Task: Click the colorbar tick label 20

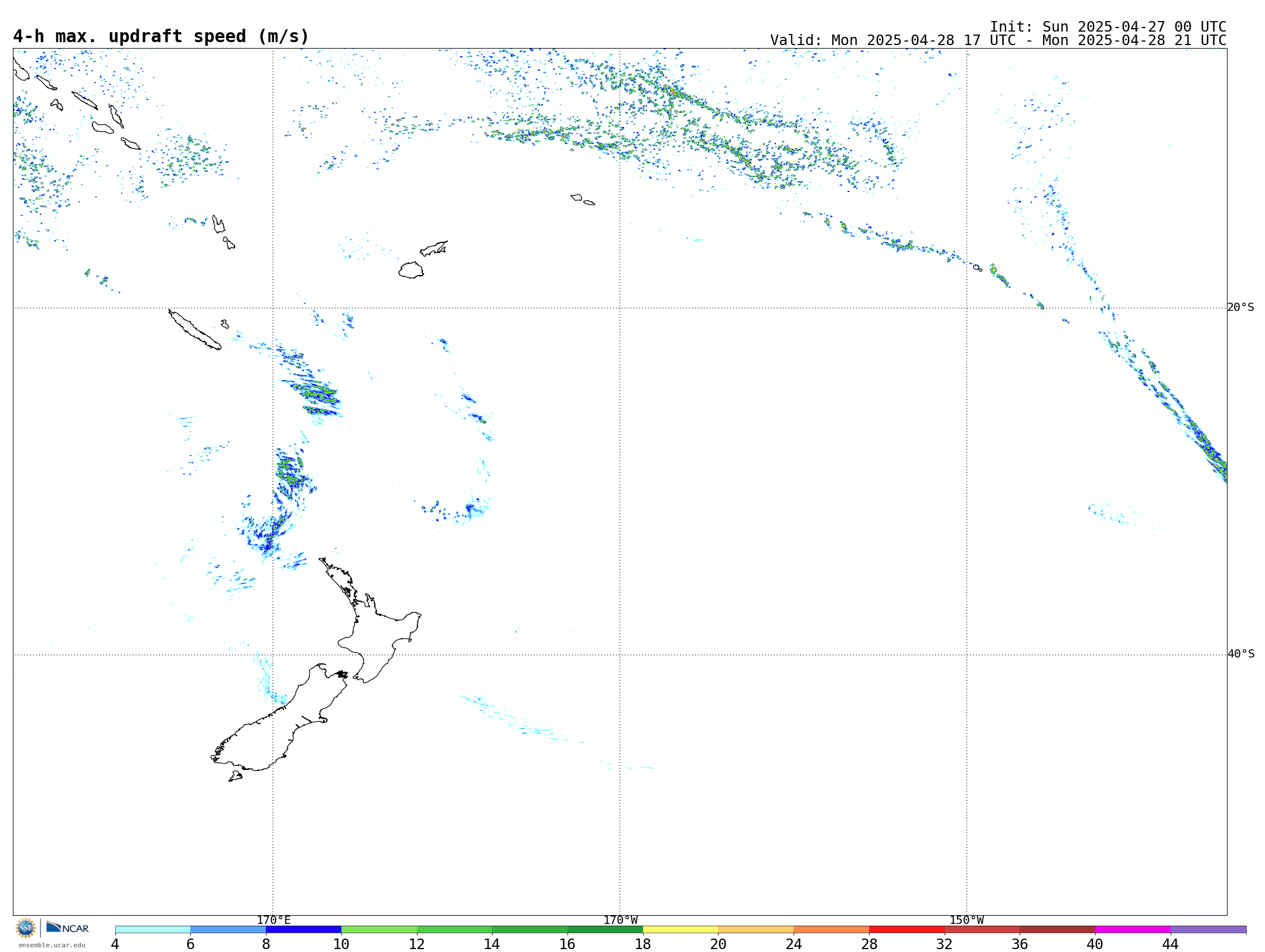Action: [718, 944]
